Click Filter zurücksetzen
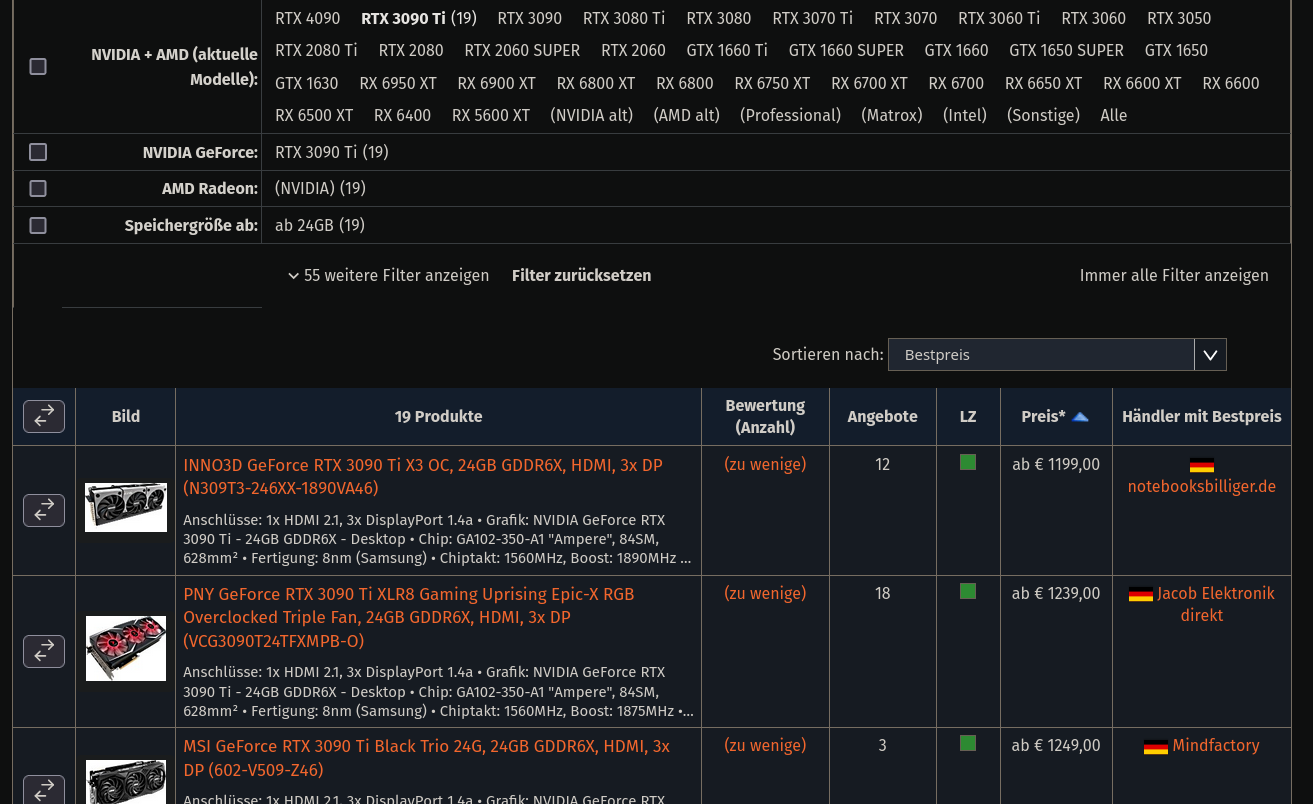 tap(581, 276)
